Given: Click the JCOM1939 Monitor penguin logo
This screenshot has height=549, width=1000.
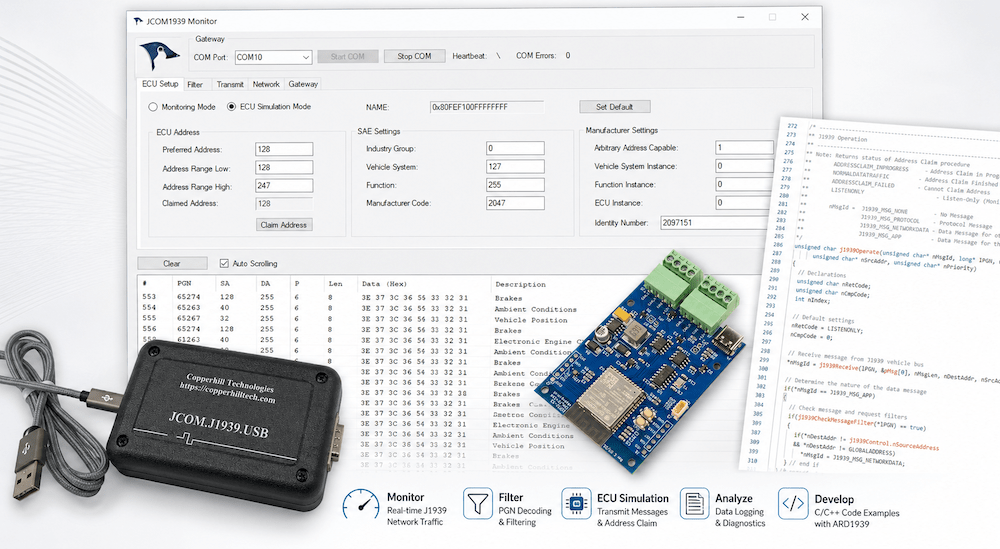Looking at the screenshot, I should pyautogui.click(x=159, y=55).
